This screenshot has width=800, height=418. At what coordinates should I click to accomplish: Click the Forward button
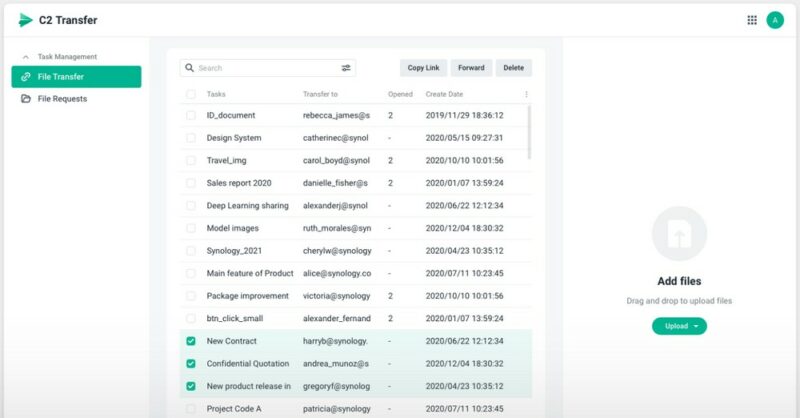471,68
